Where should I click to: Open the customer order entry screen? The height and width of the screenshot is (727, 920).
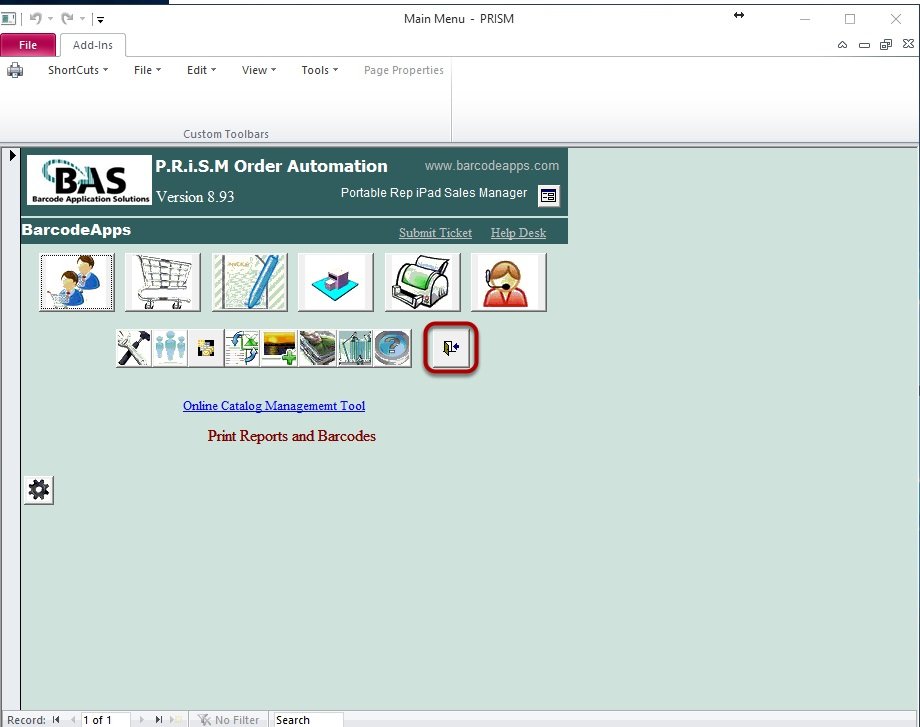pyautogui.click(x=75, y=282)
